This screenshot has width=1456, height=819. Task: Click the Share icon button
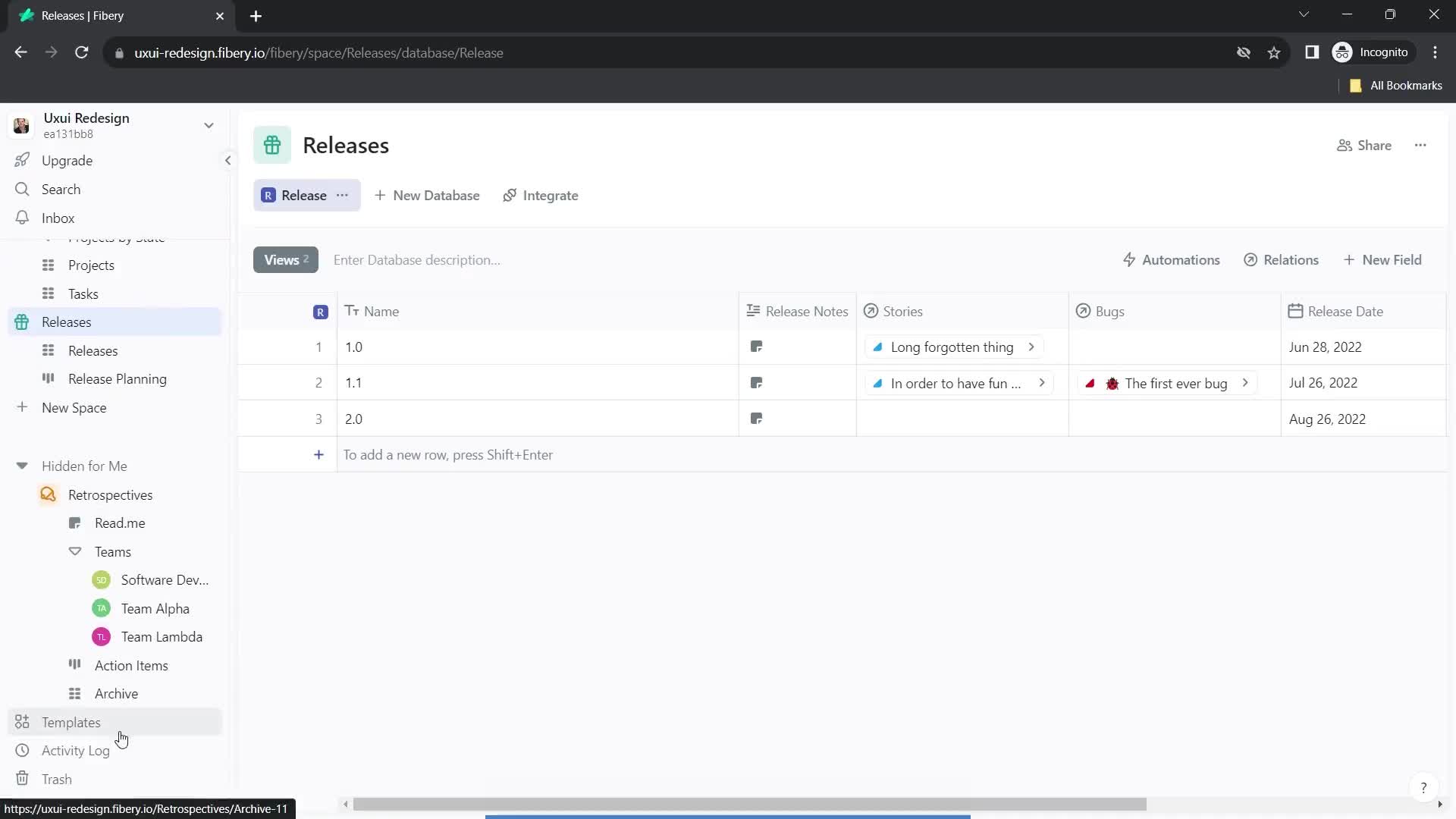pyautogui.click(x=1344, y=145)
